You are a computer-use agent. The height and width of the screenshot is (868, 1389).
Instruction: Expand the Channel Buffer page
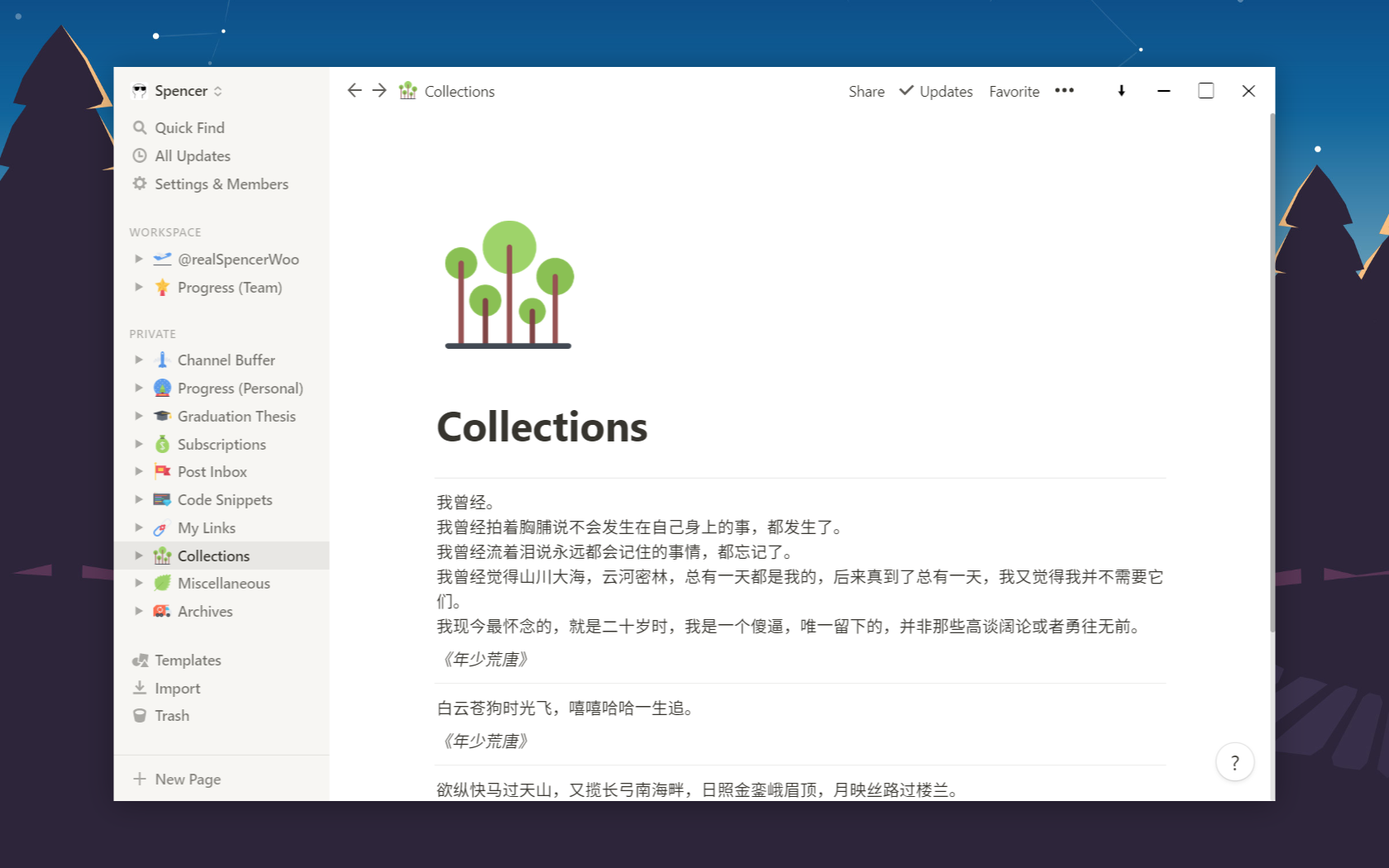tap(139, 360)
